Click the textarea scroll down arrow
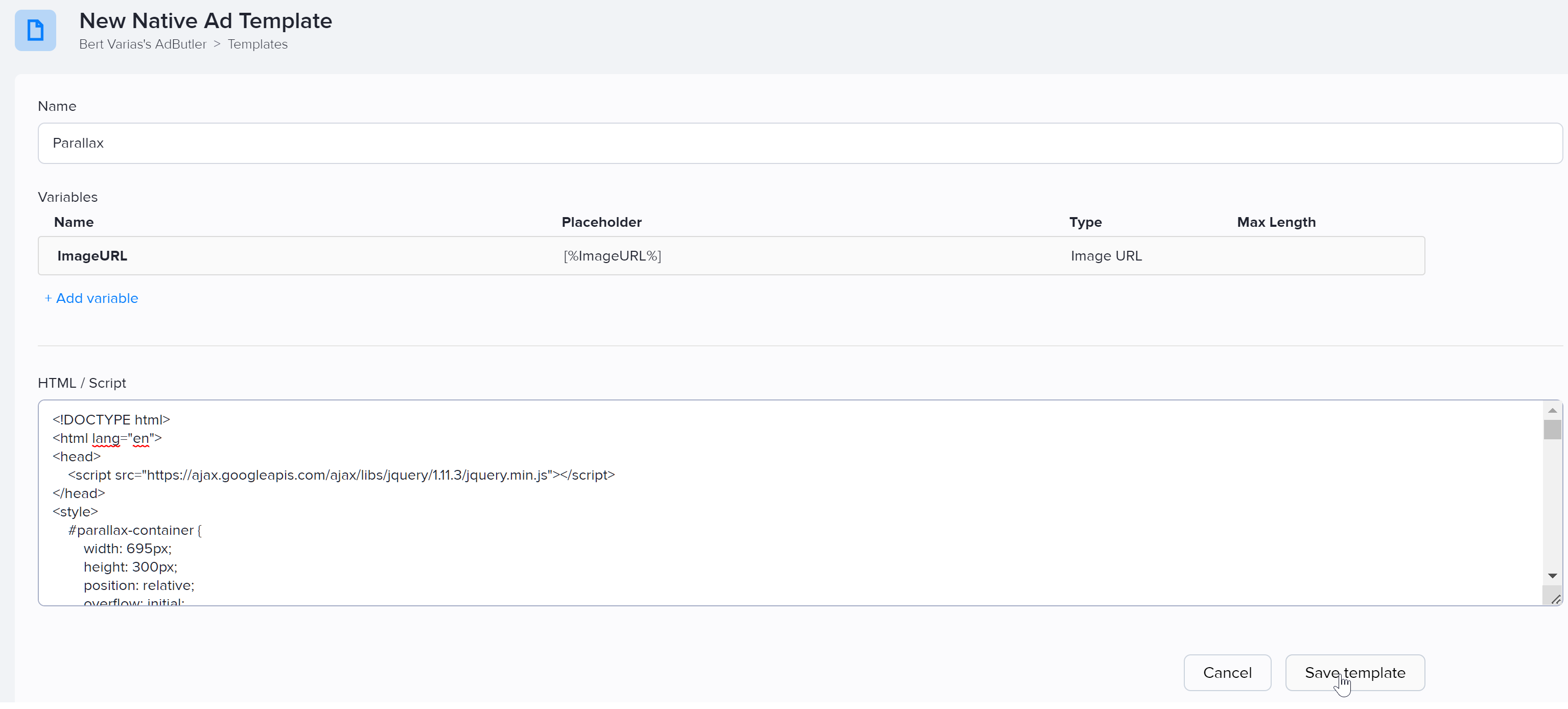 click(x=1552, y=576)
